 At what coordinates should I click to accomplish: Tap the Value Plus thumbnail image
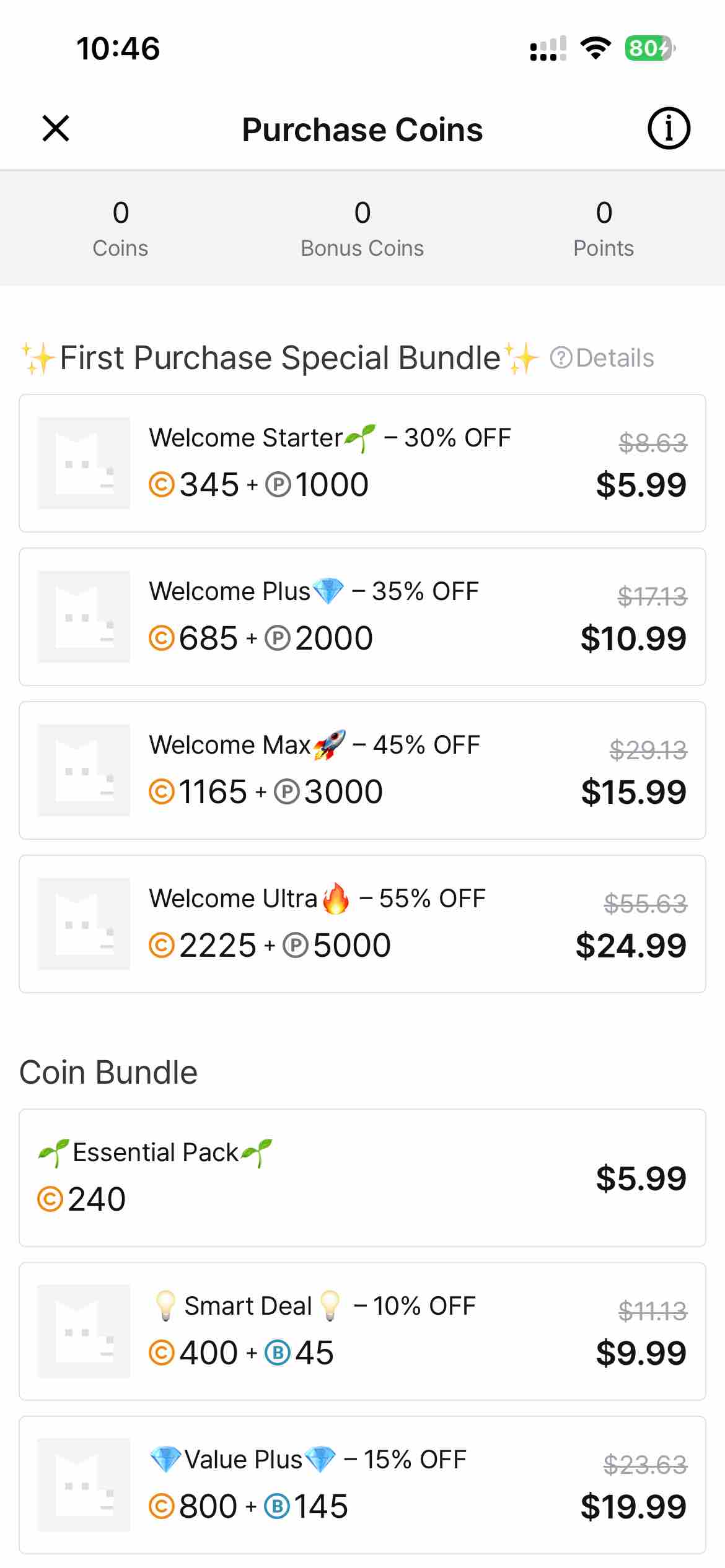click(x=84, y=1484)
